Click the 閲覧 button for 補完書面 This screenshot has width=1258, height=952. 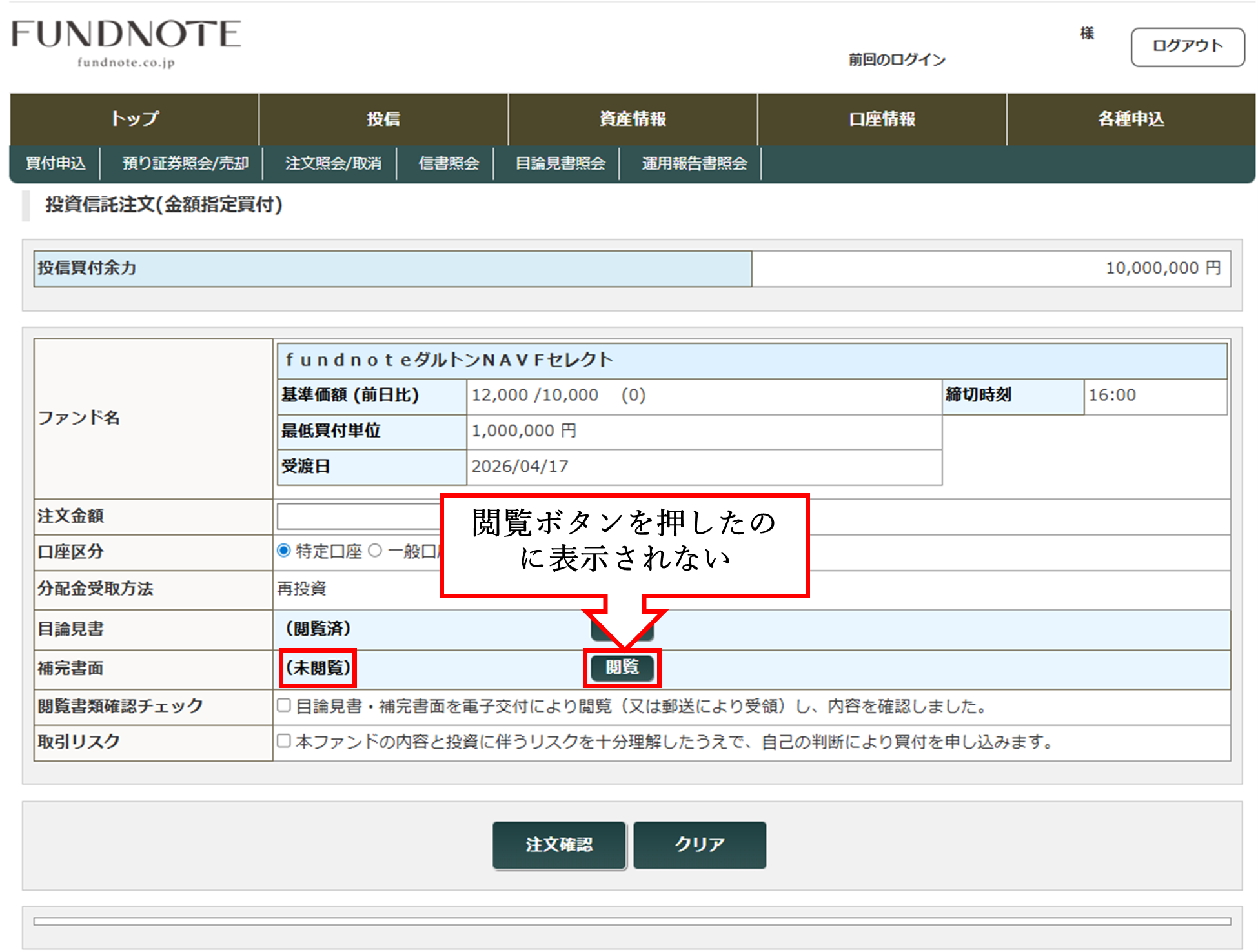pyautogui.click(x=622, y=667)
